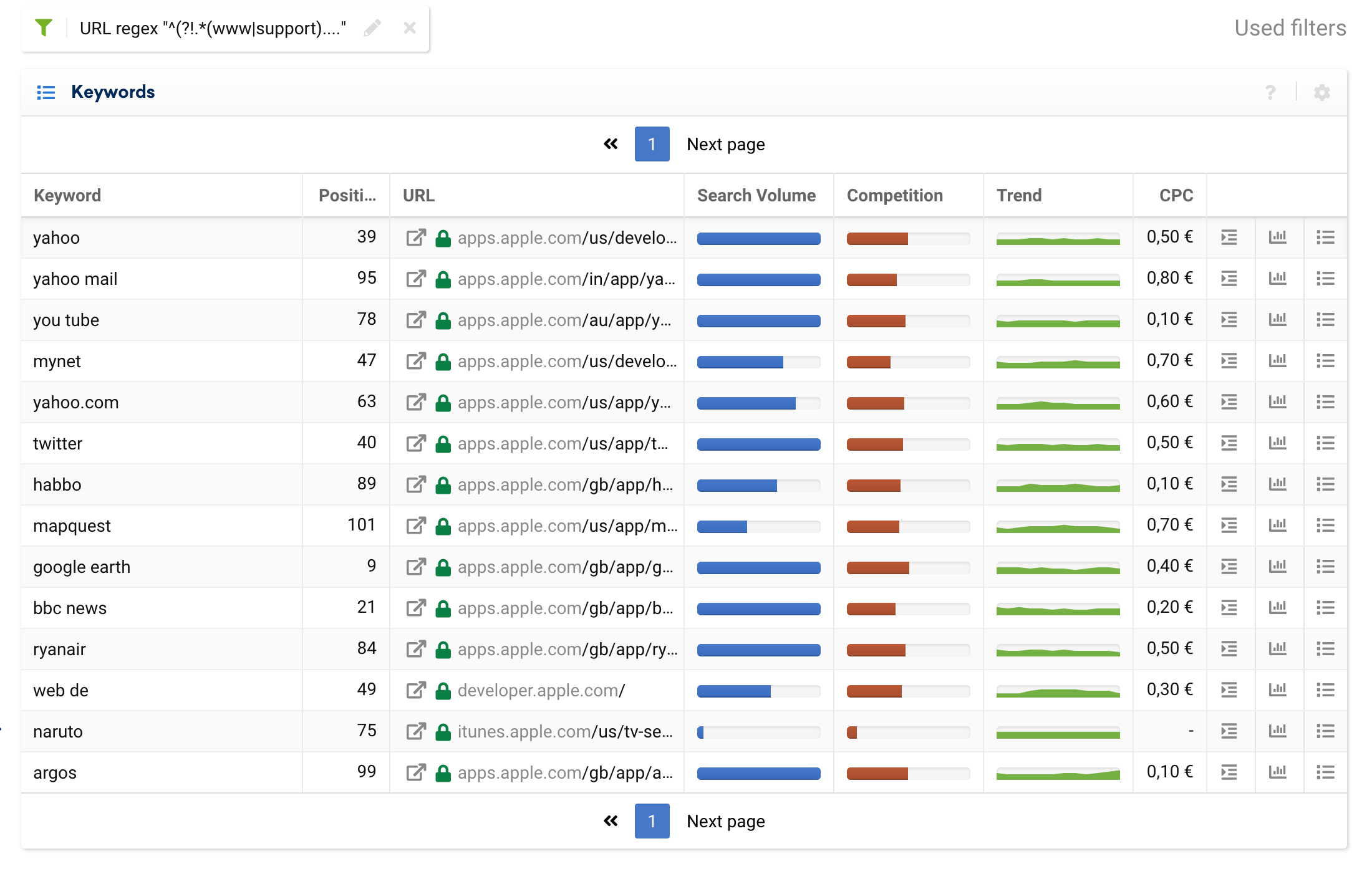Click keyword 'argos'

click(55, 773)
